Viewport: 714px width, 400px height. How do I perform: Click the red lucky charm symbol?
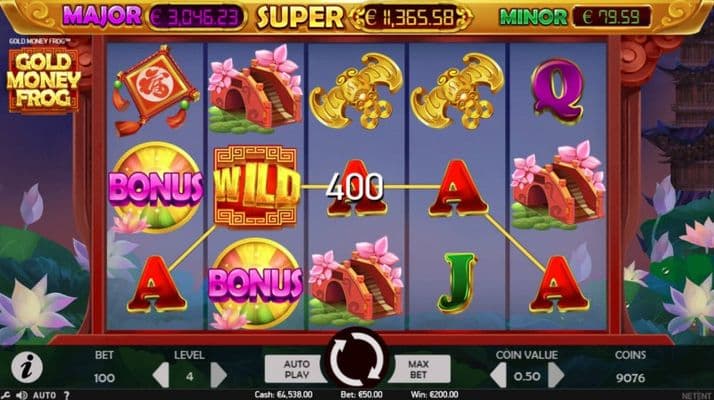[156, 89]
